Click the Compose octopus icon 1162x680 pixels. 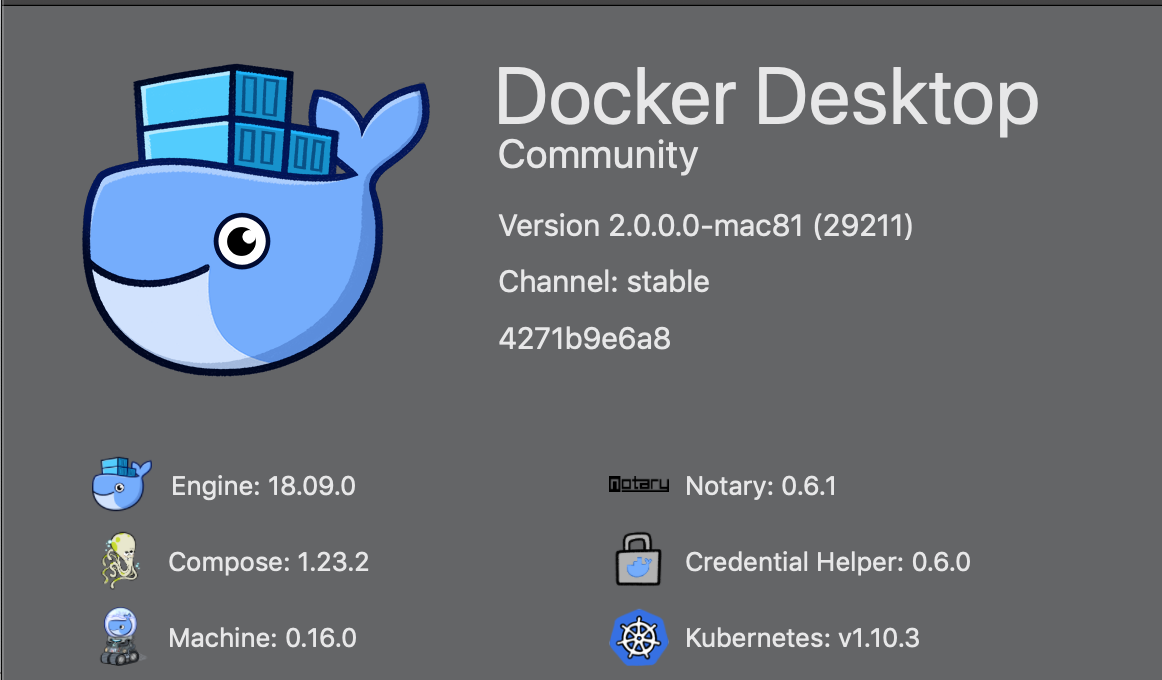pos(120,561)
